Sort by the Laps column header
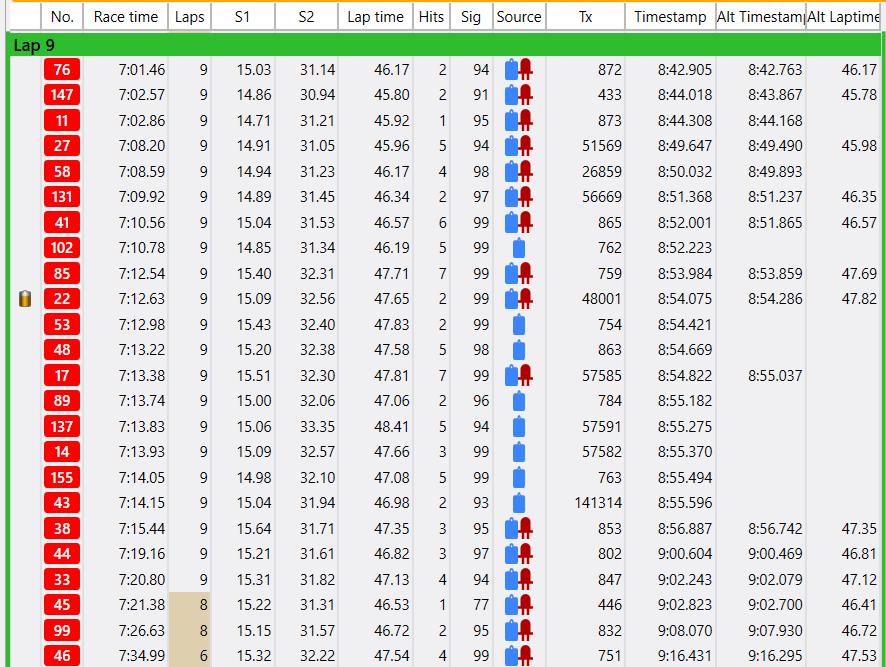 (x=189, y=17)
